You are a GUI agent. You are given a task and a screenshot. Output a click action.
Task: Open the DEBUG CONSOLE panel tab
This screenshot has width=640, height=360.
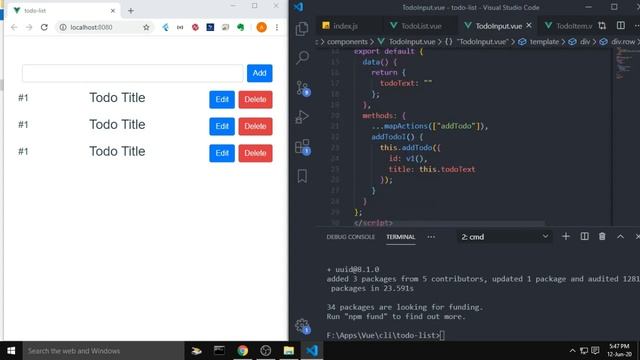coord(350,237)
